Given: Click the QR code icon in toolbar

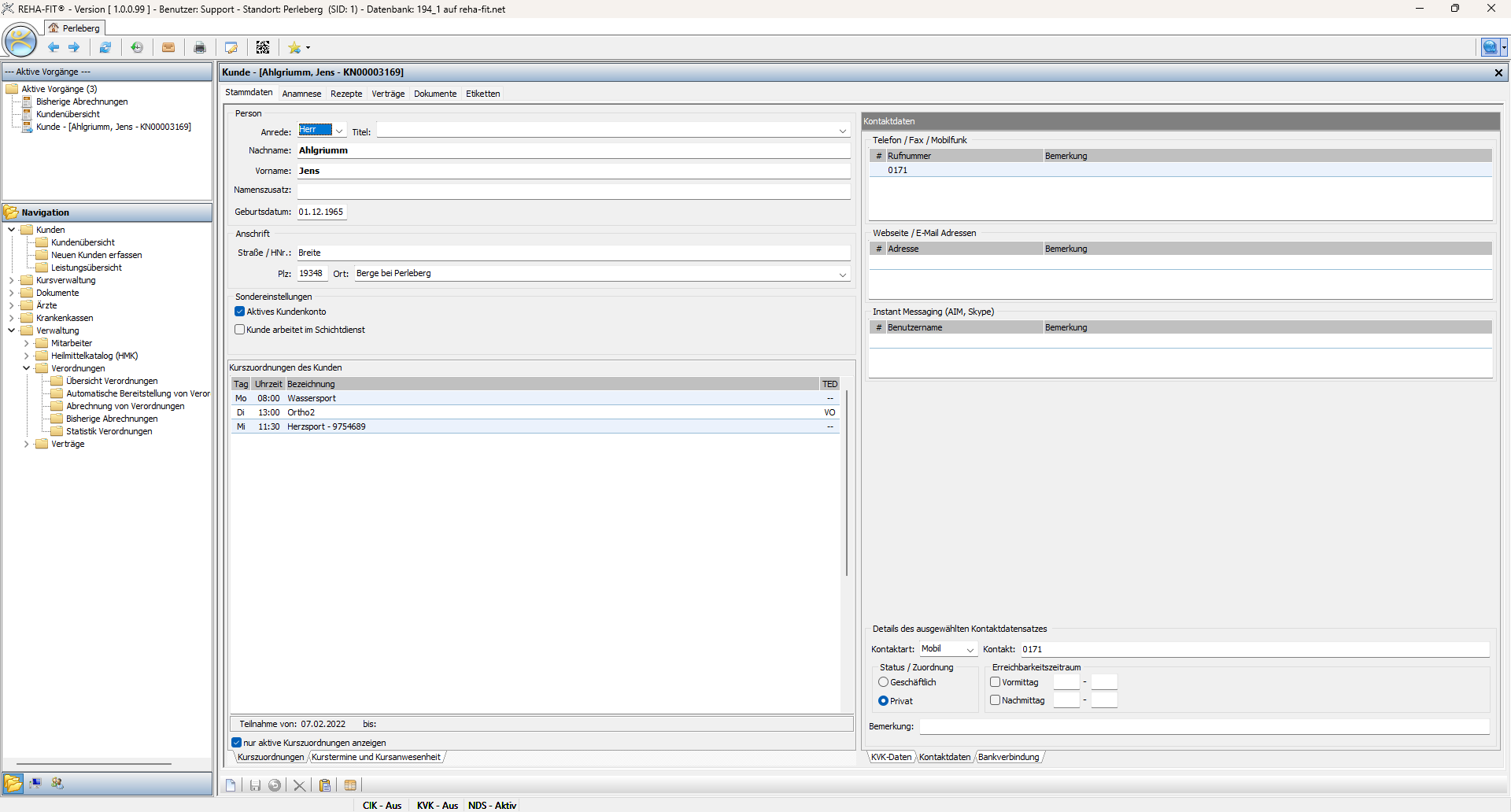Looking at the screenshot, I should tap(263, 47).
